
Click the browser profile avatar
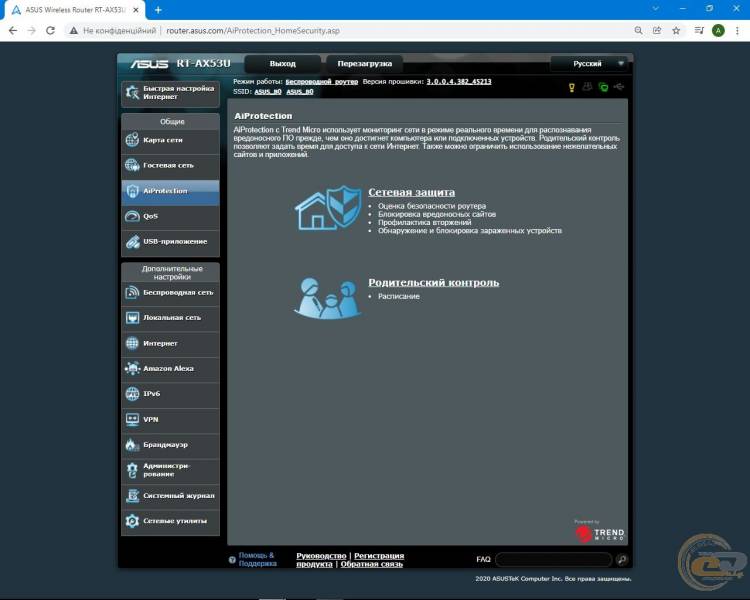point(718,31)
